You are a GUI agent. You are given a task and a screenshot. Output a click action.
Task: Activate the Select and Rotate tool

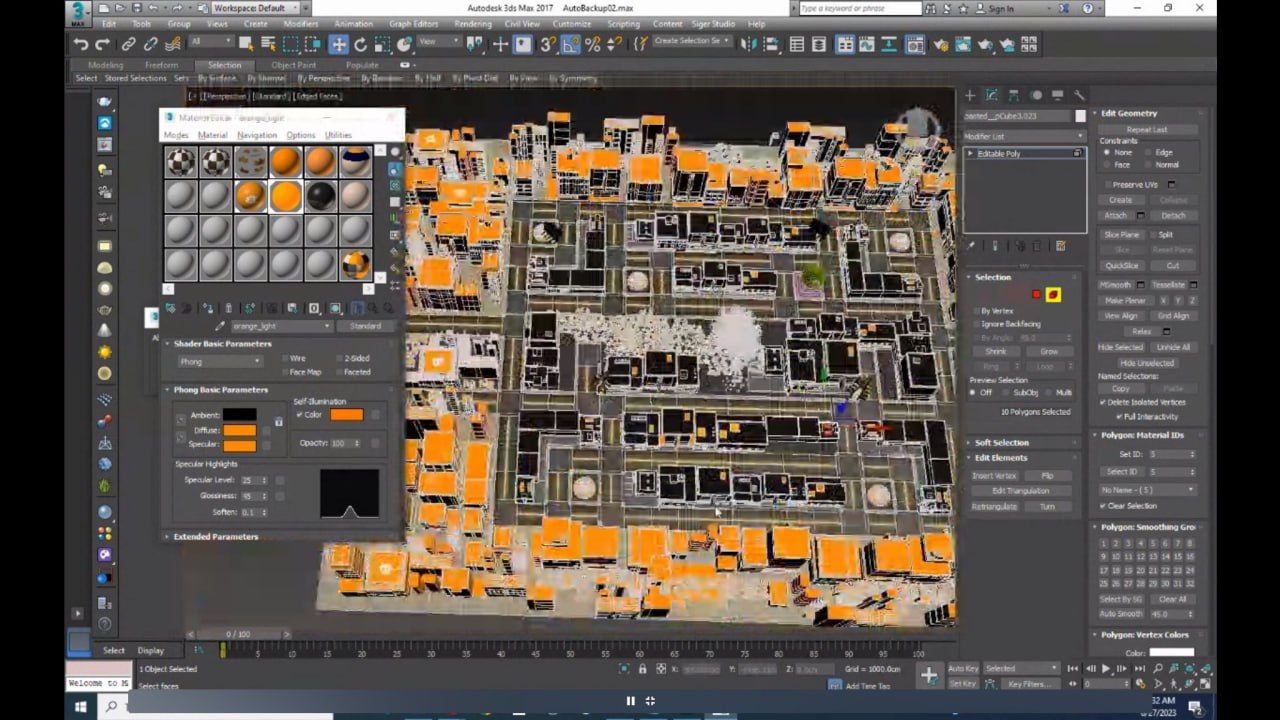coord(361,44)
